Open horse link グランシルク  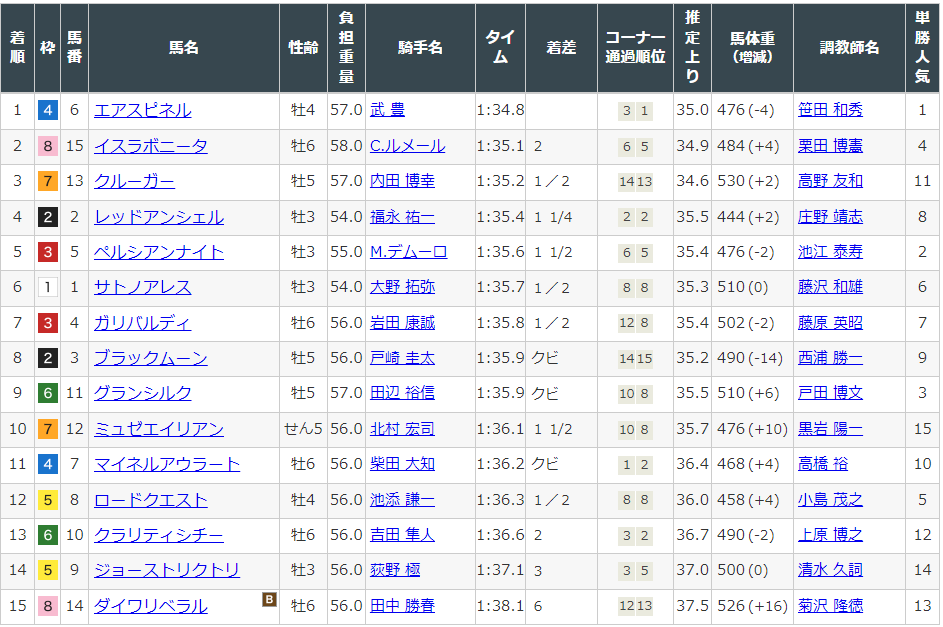[143, 393]
